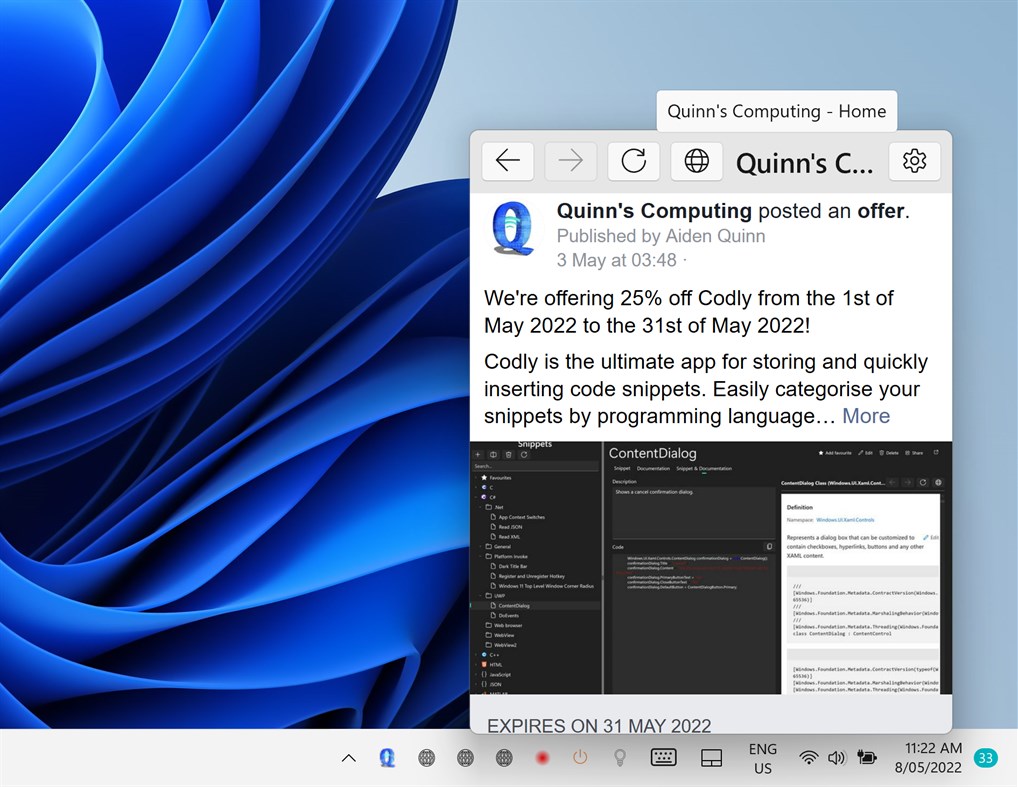Toggle the lightbulb icon in the system tray
This screenshot has width=1018, height=787.
coord(619,758)
